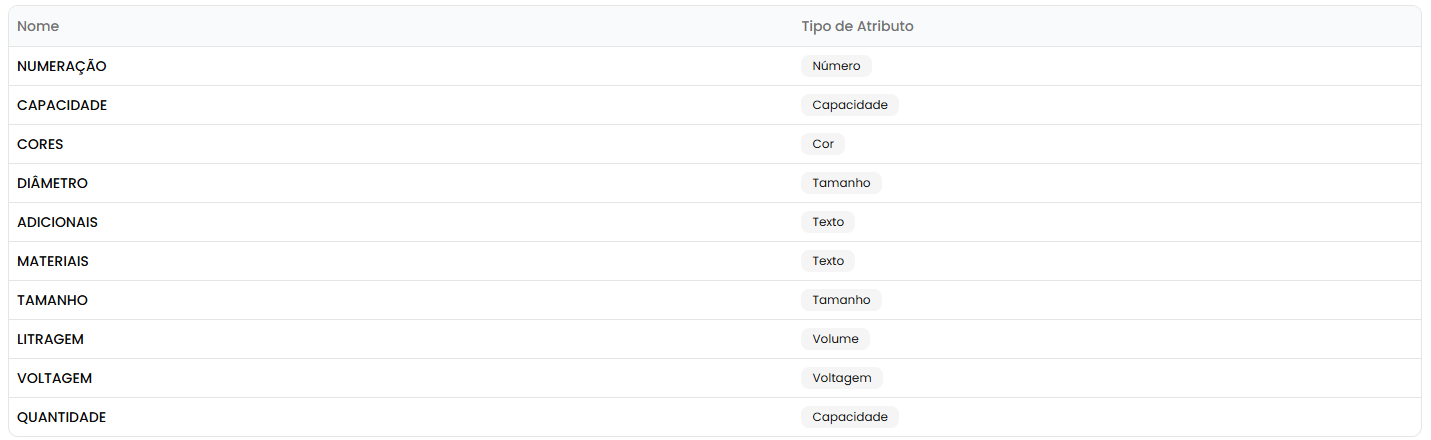Select the ADICIONAIS attribute row
Image resolution: width=1431 pixels, height=440 pixels.
tap(58, 222)
